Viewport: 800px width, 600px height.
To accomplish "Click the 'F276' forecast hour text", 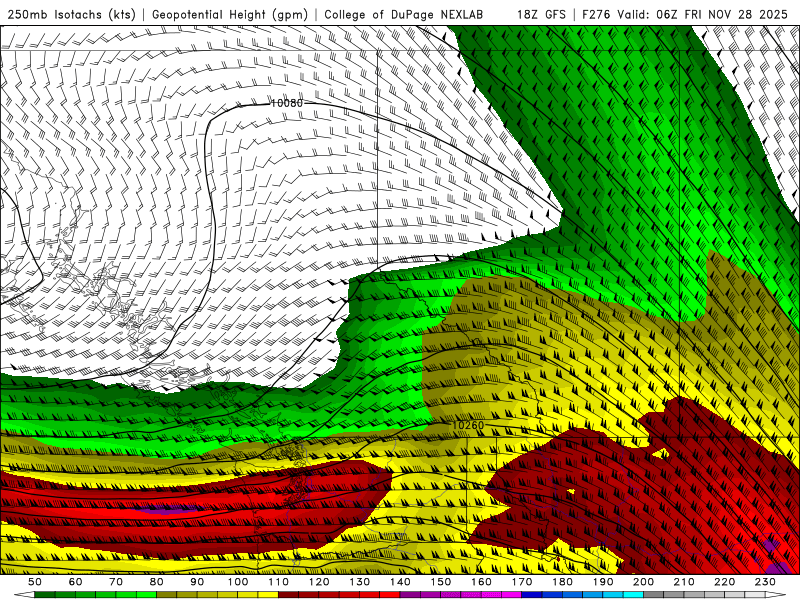I will 596,14.
